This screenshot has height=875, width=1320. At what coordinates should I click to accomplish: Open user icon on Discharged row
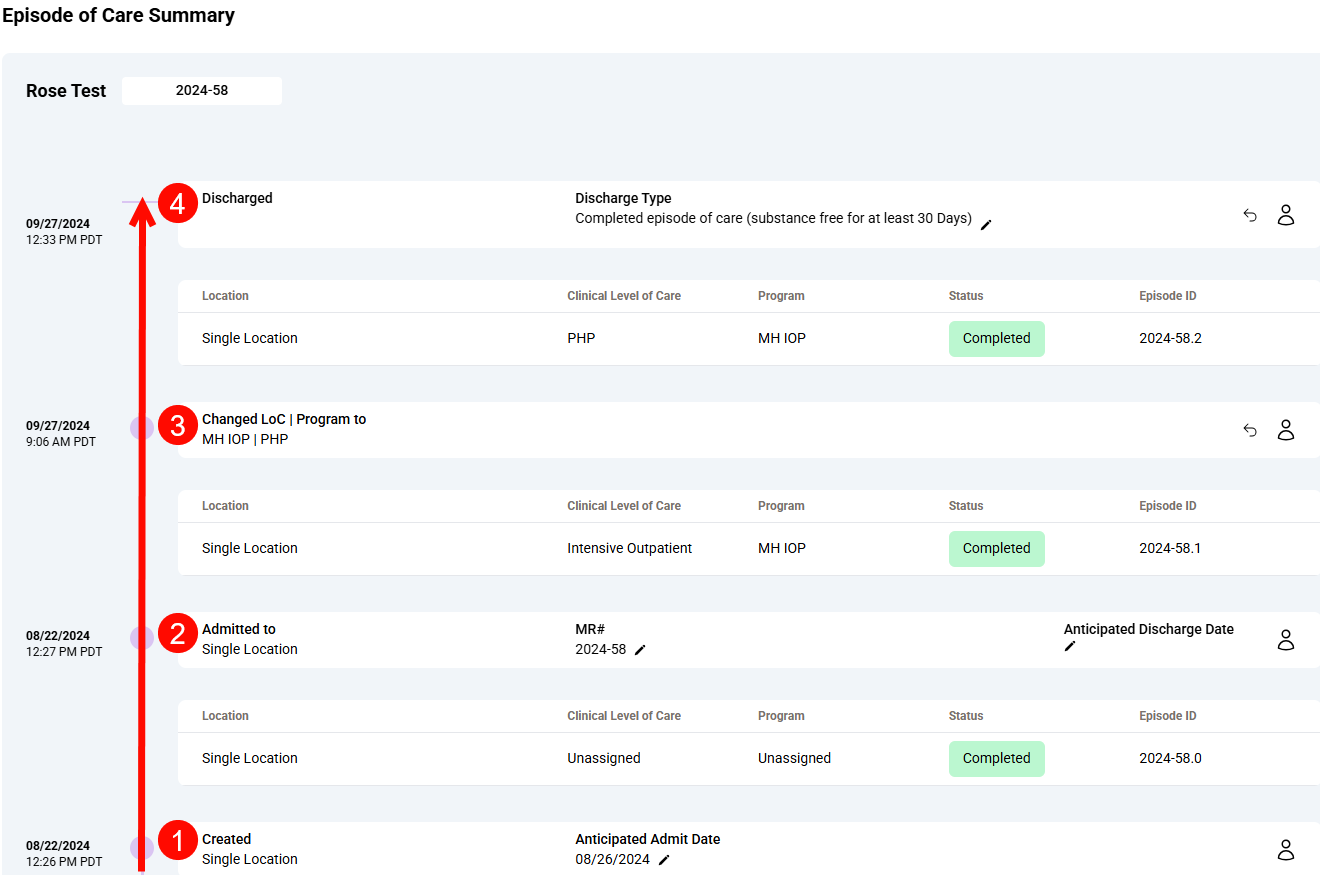point(1286,215)
